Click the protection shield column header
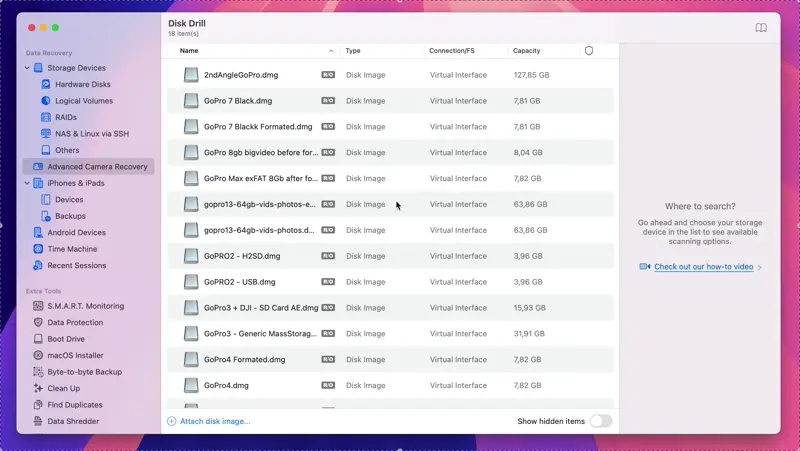Viewport: 800px width, 451px height. click(x=589, y=51)
